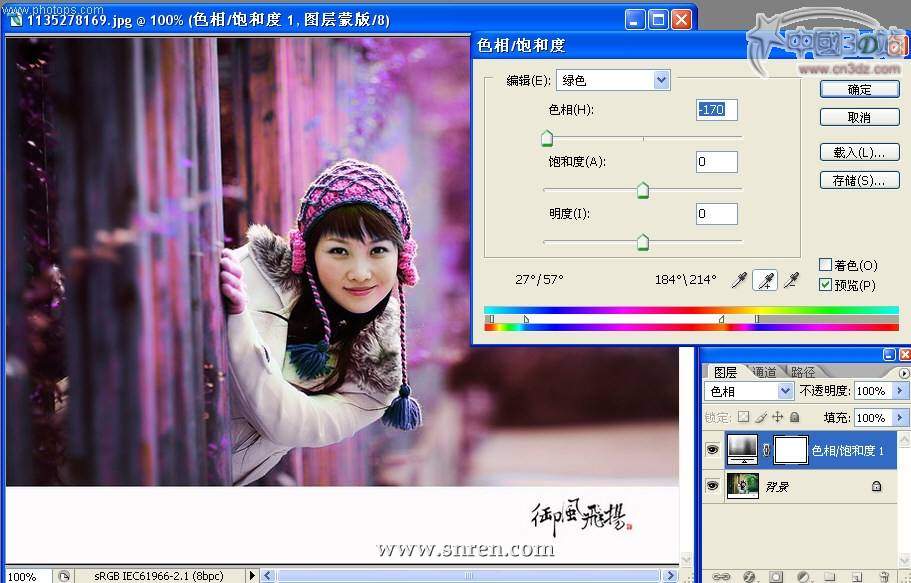Open the layers panel flyout menu
This screenshot has width=911, height=583.
904,373
